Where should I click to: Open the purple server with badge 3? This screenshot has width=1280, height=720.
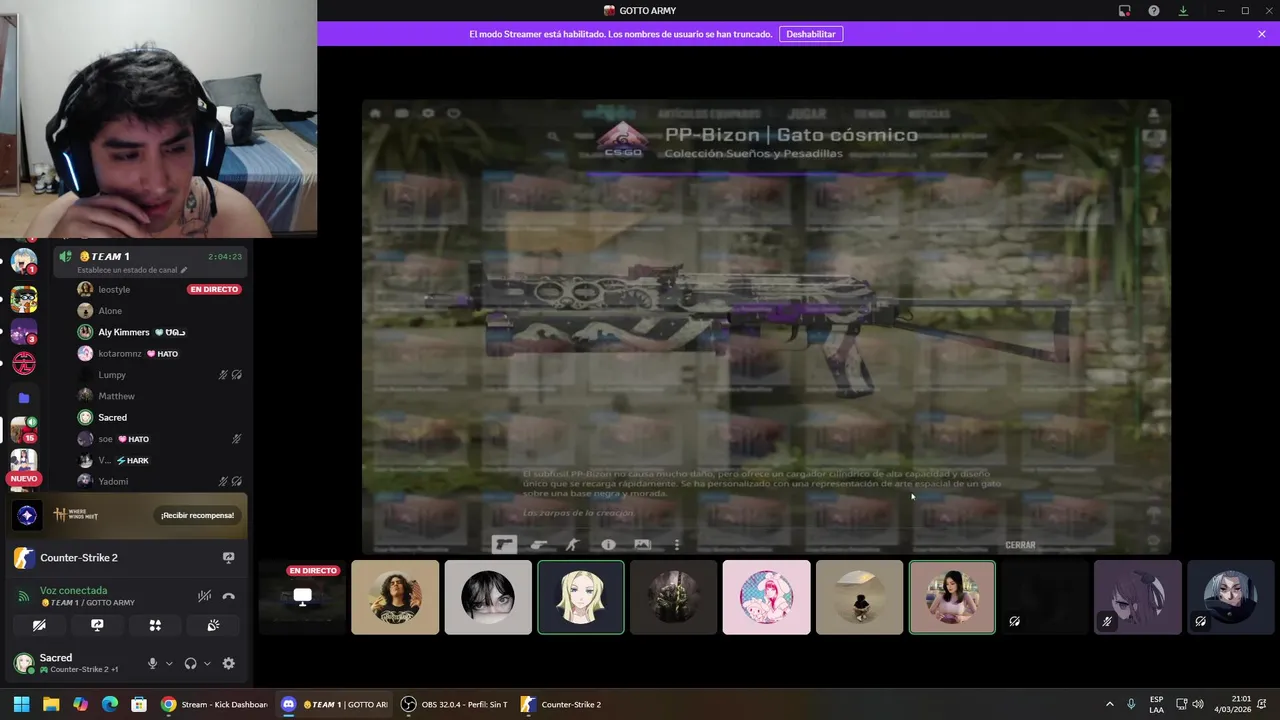[x=24, y=331]
